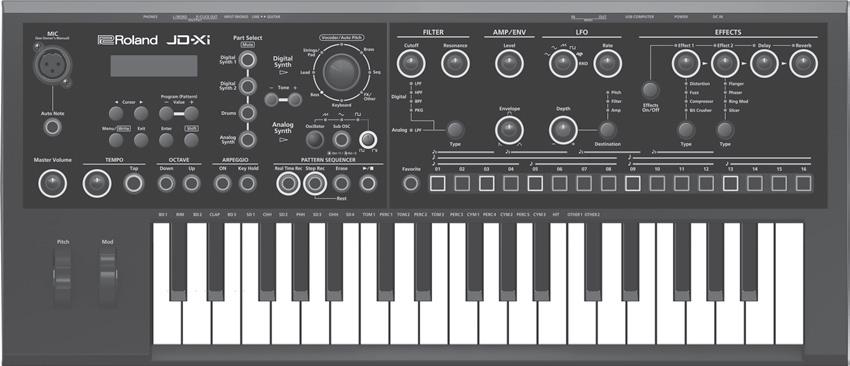The width and height of the screenshot is (850, 366).
Task: Click the Effect 2 knob
Action: (725, 64)
